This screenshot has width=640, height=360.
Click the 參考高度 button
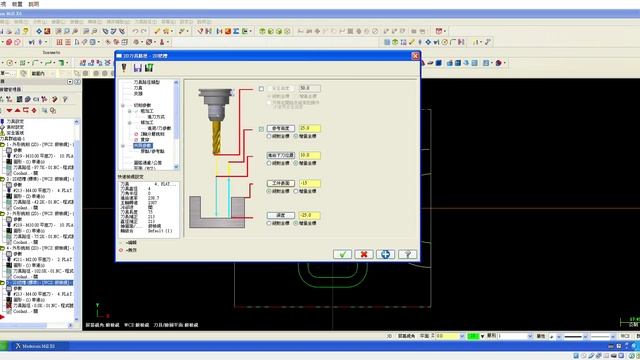pos(281,129)
